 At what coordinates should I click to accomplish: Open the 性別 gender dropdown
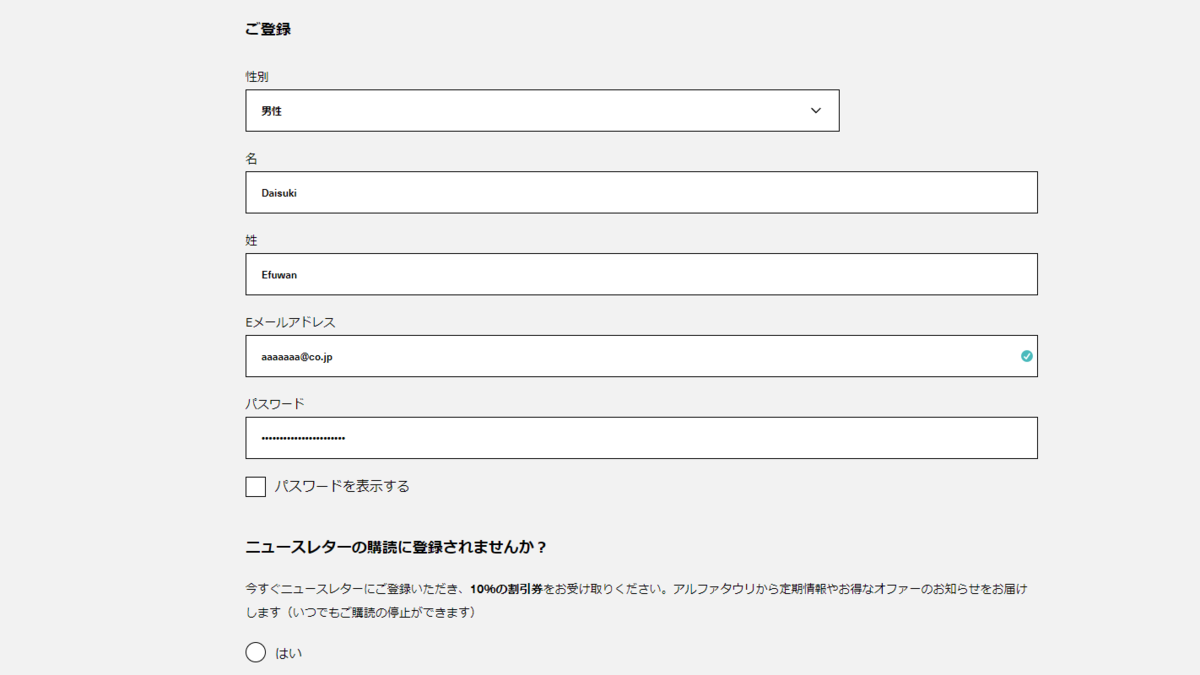tap(542, 111)
